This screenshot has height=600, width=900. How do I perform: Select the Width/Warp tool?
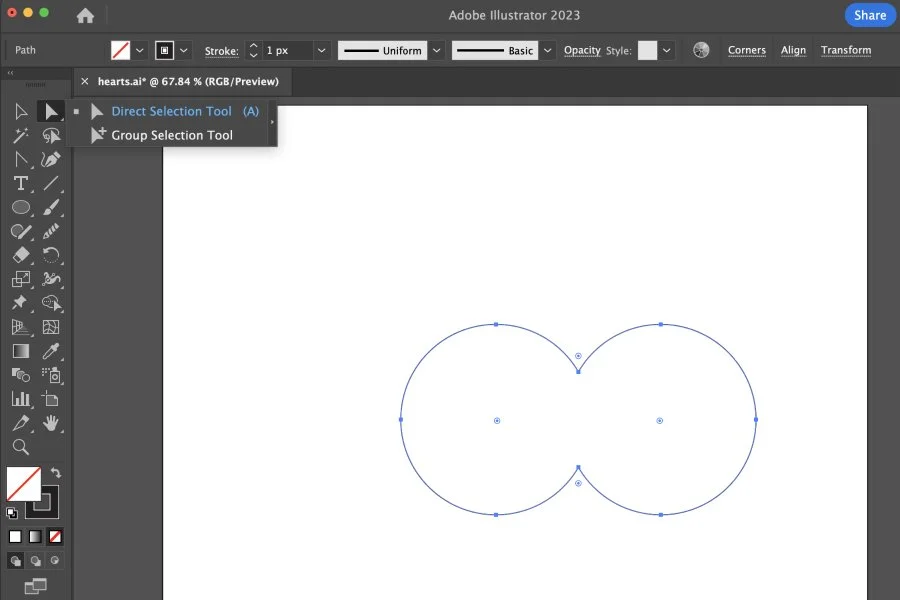tap(51, 279)
